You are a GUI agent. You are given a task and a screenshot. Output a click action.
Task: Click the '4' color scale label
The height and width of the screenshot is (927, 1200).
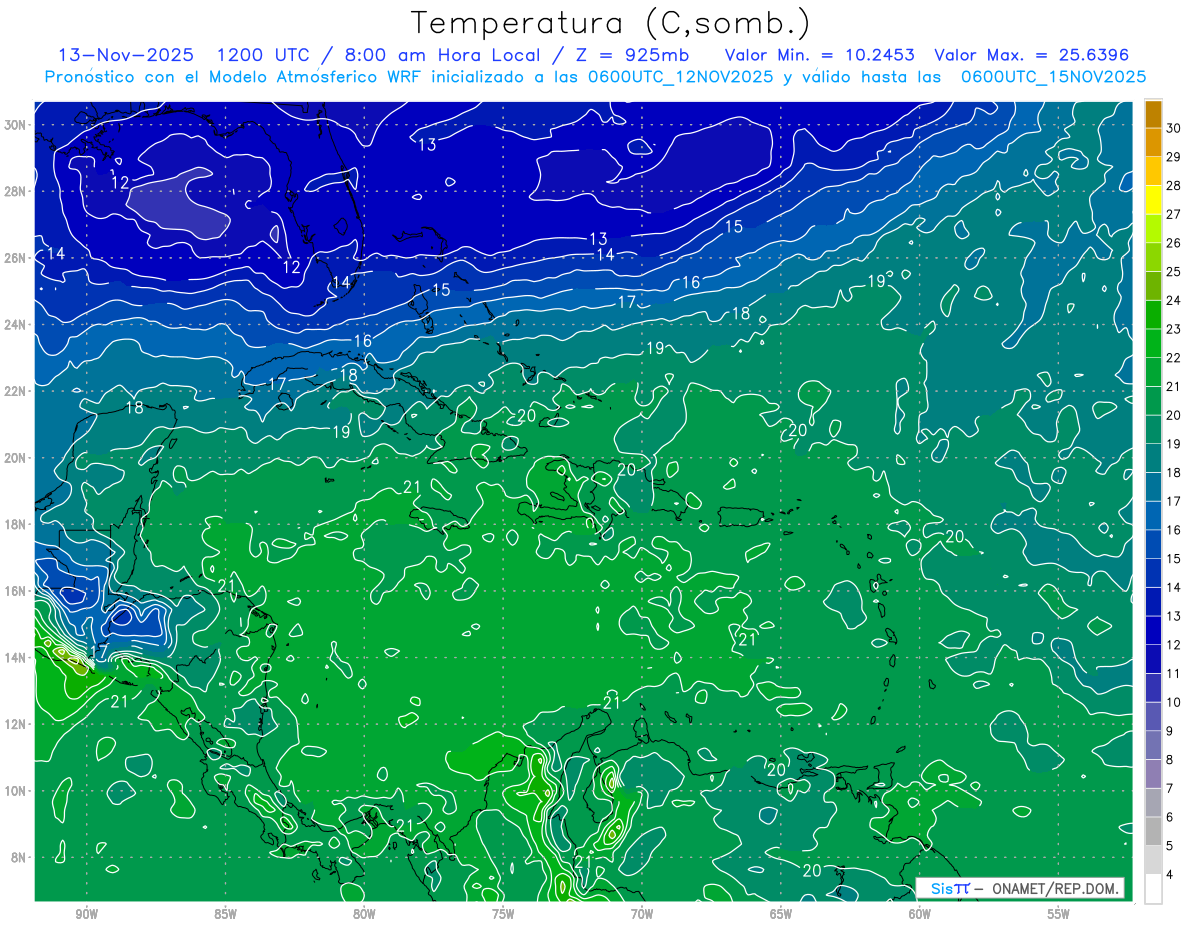click(1171, 875)
